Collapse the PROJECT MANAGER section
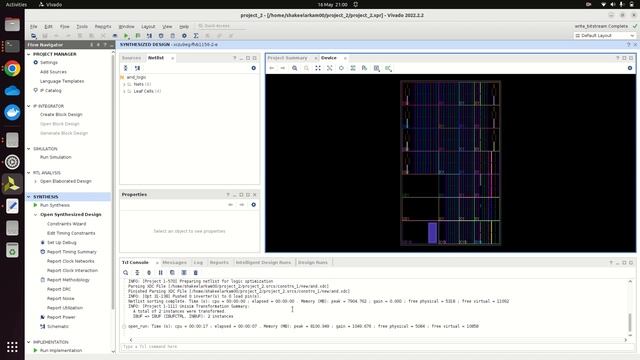Viewport: 640px width, 360px height. pos(29,54)
